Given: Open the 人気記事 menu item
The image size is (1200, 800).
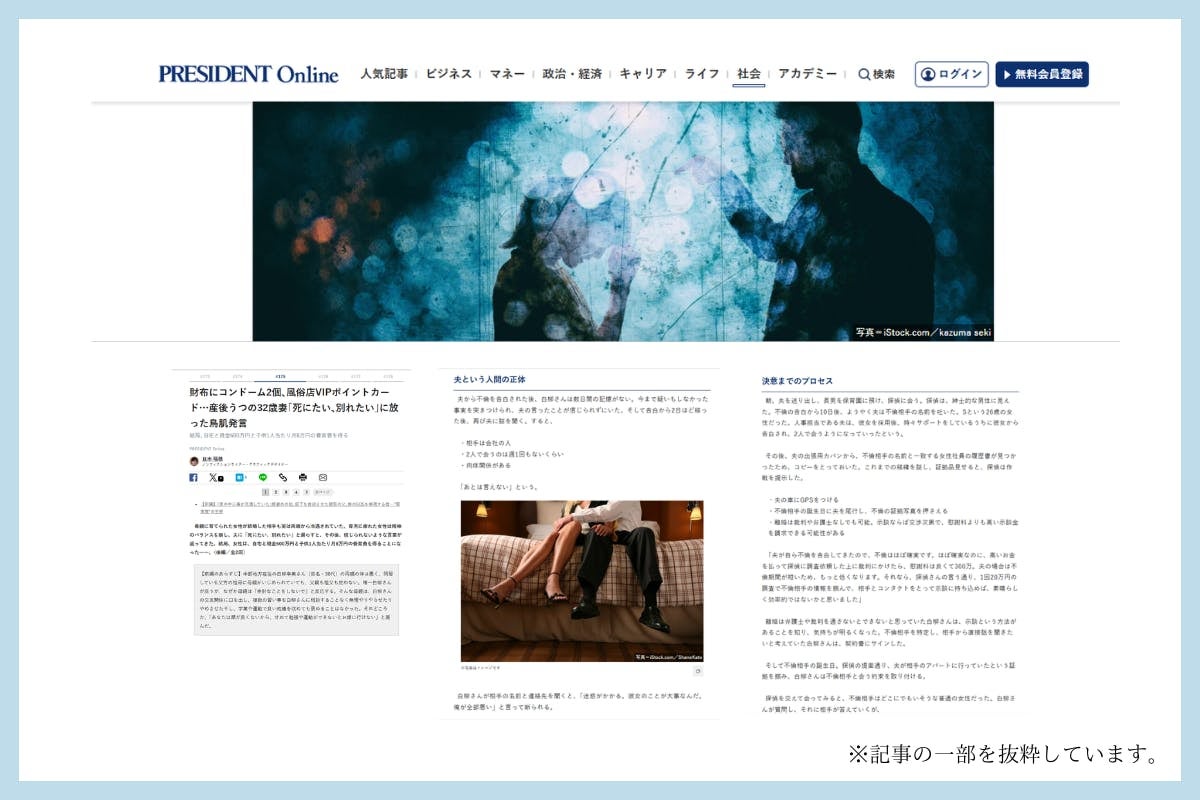Looking at the screenshot, I should (x=384, y=74).
